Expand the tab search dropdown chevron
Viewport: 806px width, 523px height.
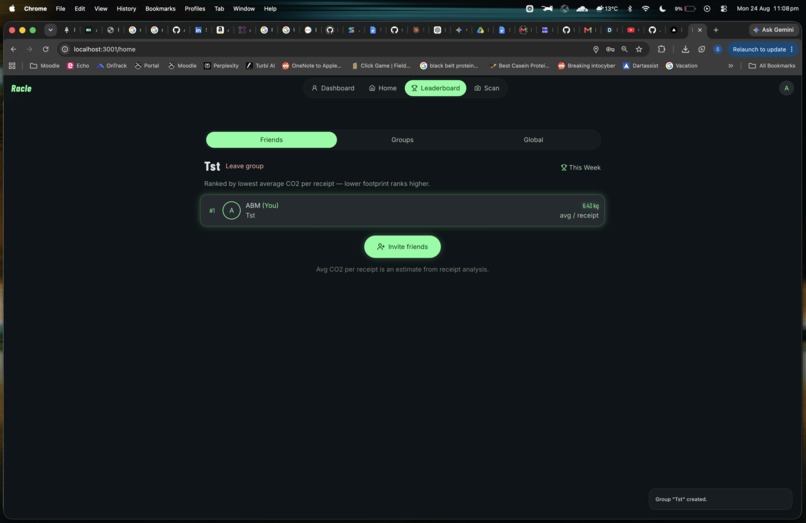50,30
